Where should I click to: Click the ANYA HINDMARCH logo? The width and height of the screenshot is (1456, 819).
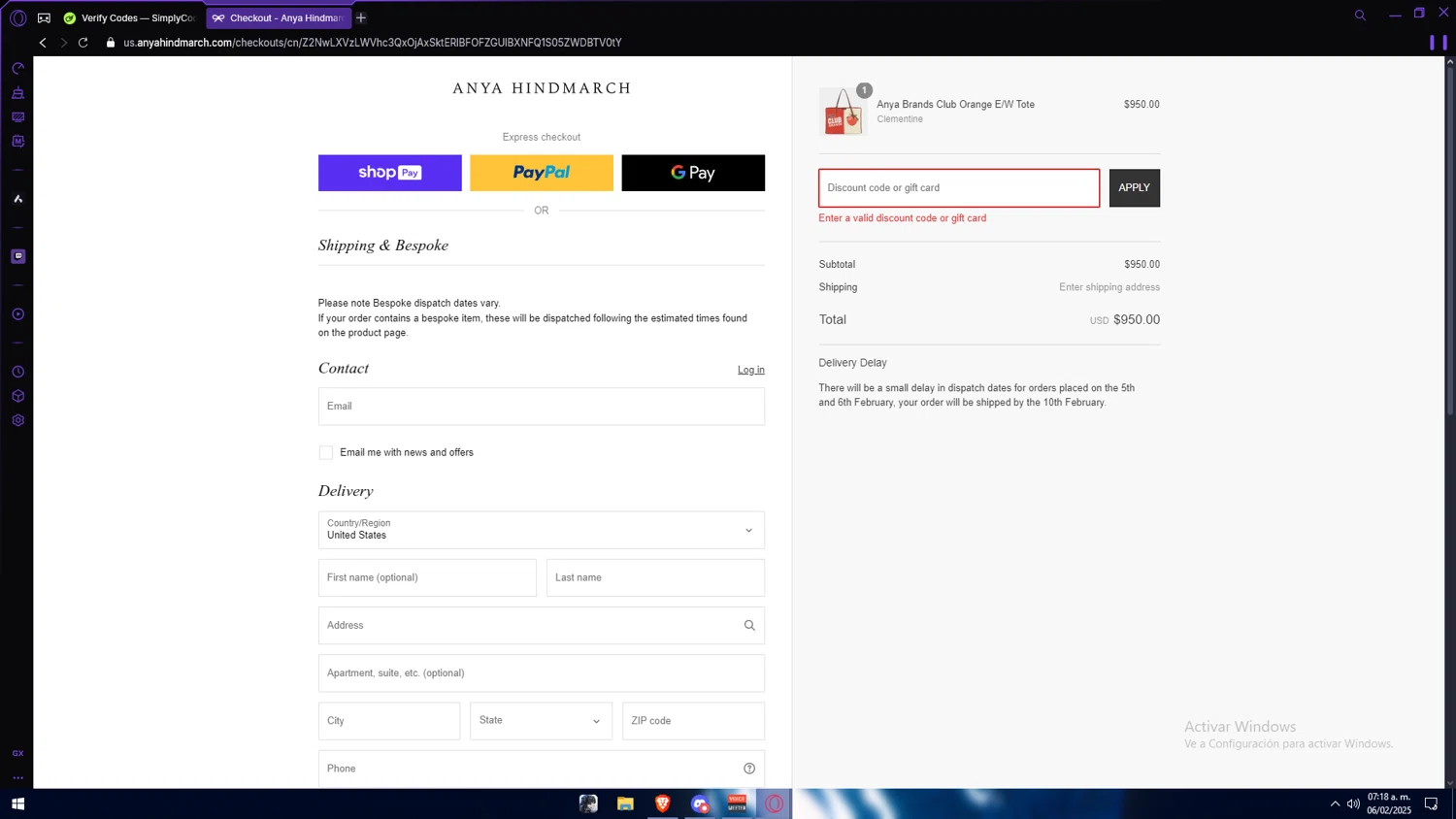(x=542, y=88)
